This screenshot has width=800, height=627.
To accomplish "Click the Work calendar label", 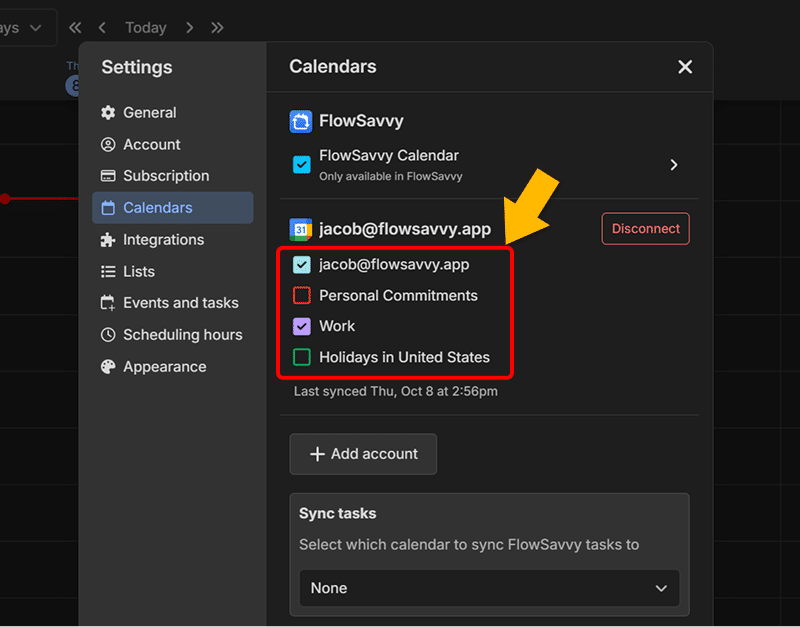I will (x=337, y=327).
